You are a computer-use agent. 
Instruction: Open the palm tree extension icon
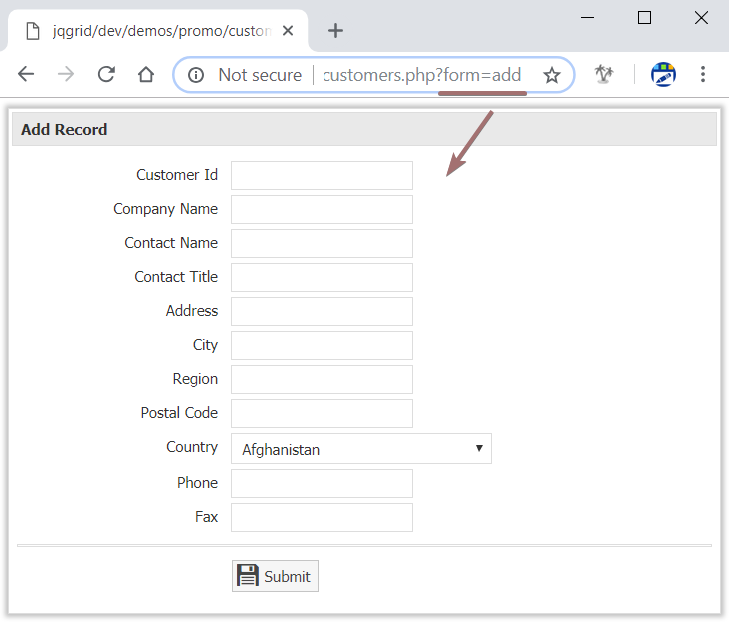[603, 75]
